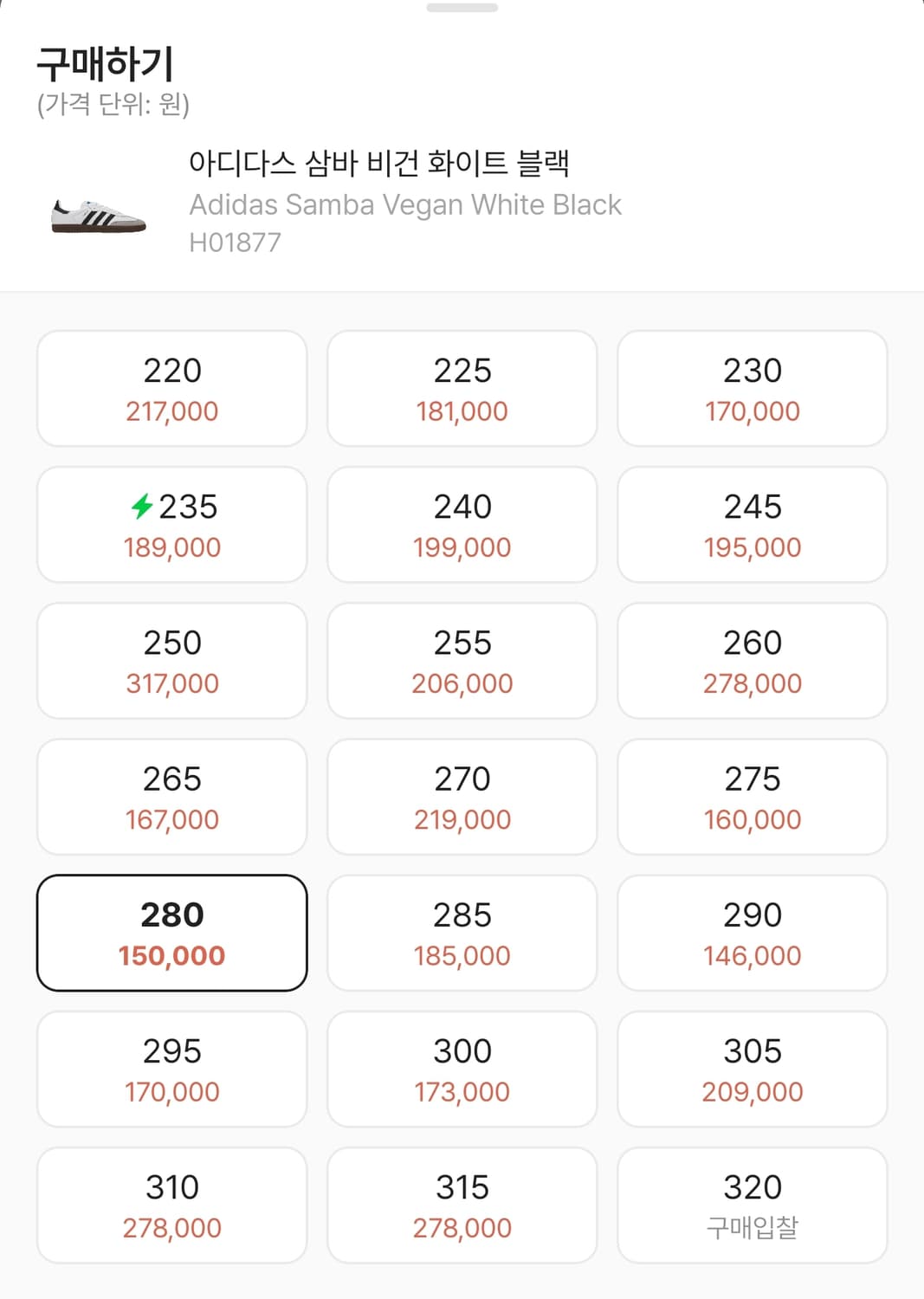This screenshot has height=1299, width=924.
Task: Select size 315 tile
Action: pos(462,1205)
